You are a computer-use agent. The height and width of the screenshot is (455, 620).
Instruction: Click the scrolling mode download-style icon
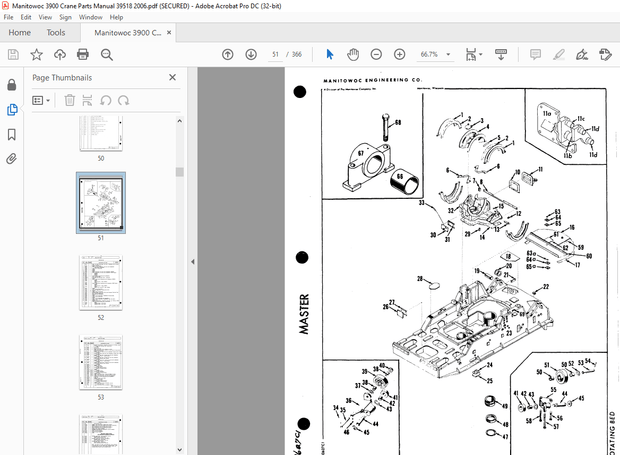pyautogui.click(x=501, y=55)
